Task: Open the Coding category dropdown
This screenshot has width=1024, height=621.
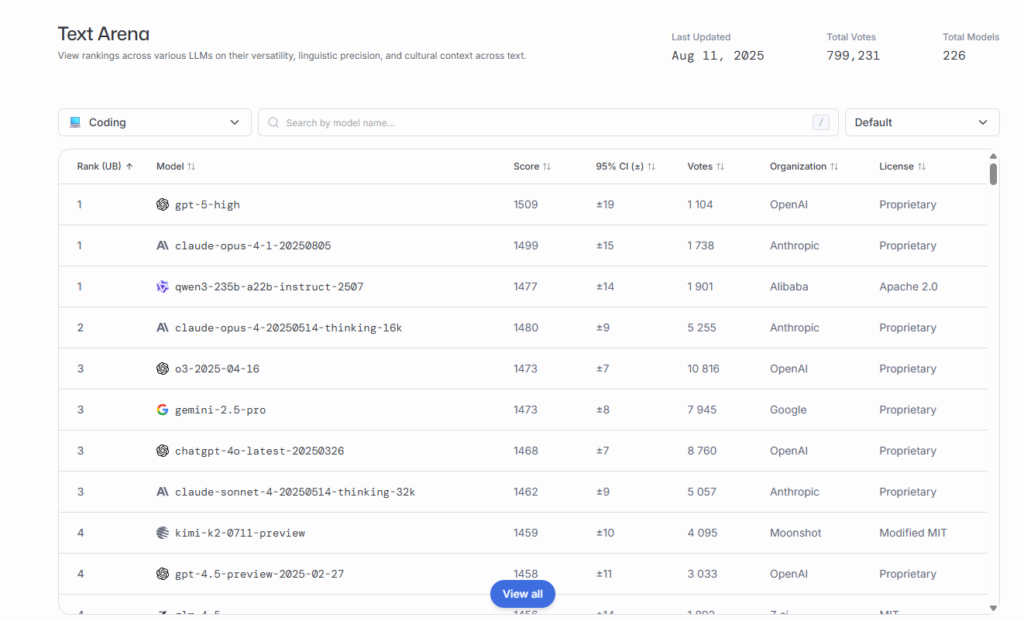Action: pos(155,122)
